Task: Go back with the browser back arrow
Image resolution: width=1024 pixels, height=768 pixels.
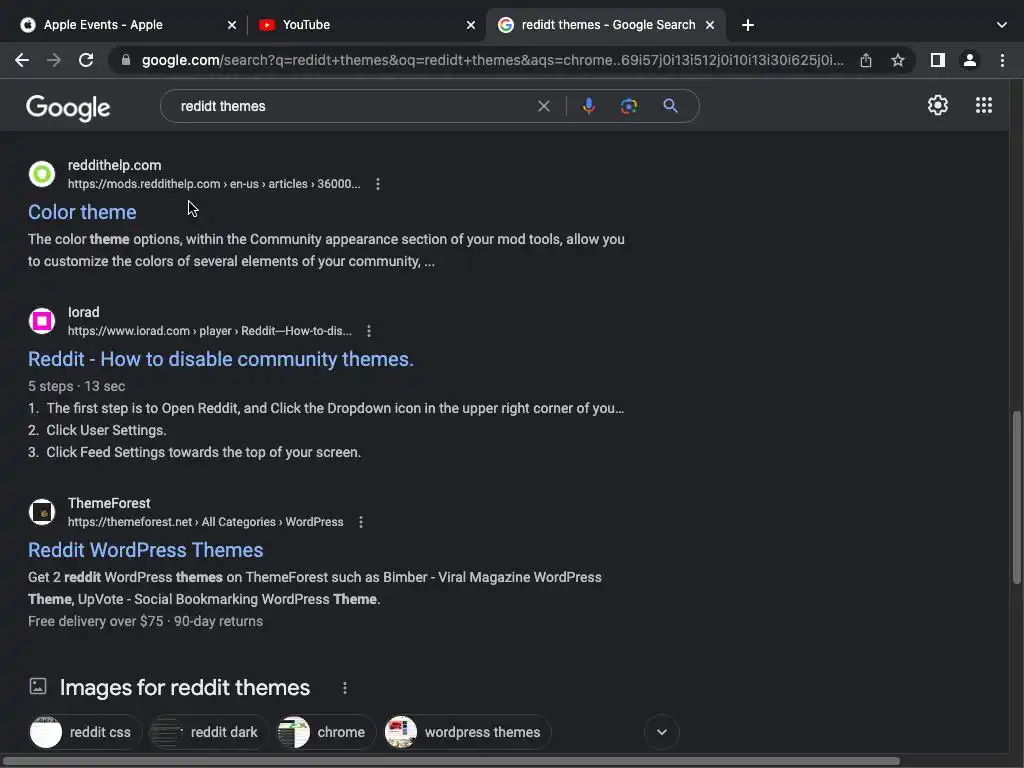Action: click(x=22, y=60)
